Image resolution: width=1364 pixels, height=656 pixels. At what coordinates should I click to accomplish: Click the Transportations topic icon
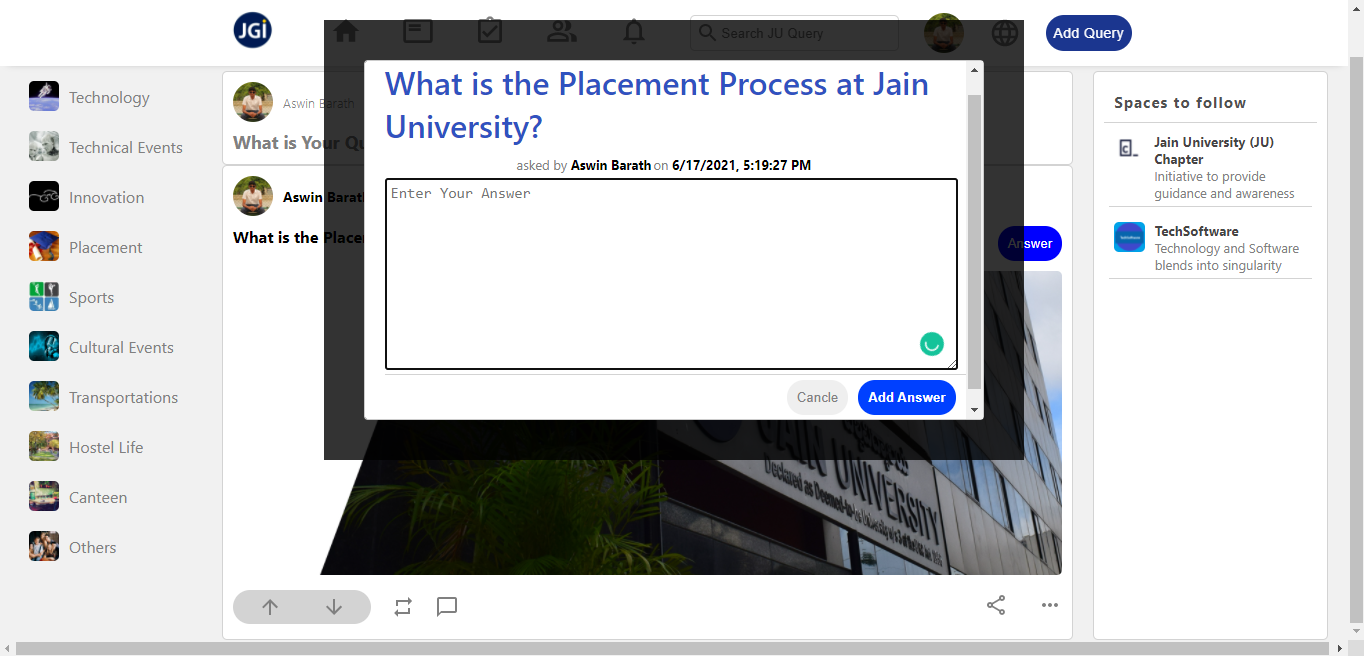click(44, 396)
